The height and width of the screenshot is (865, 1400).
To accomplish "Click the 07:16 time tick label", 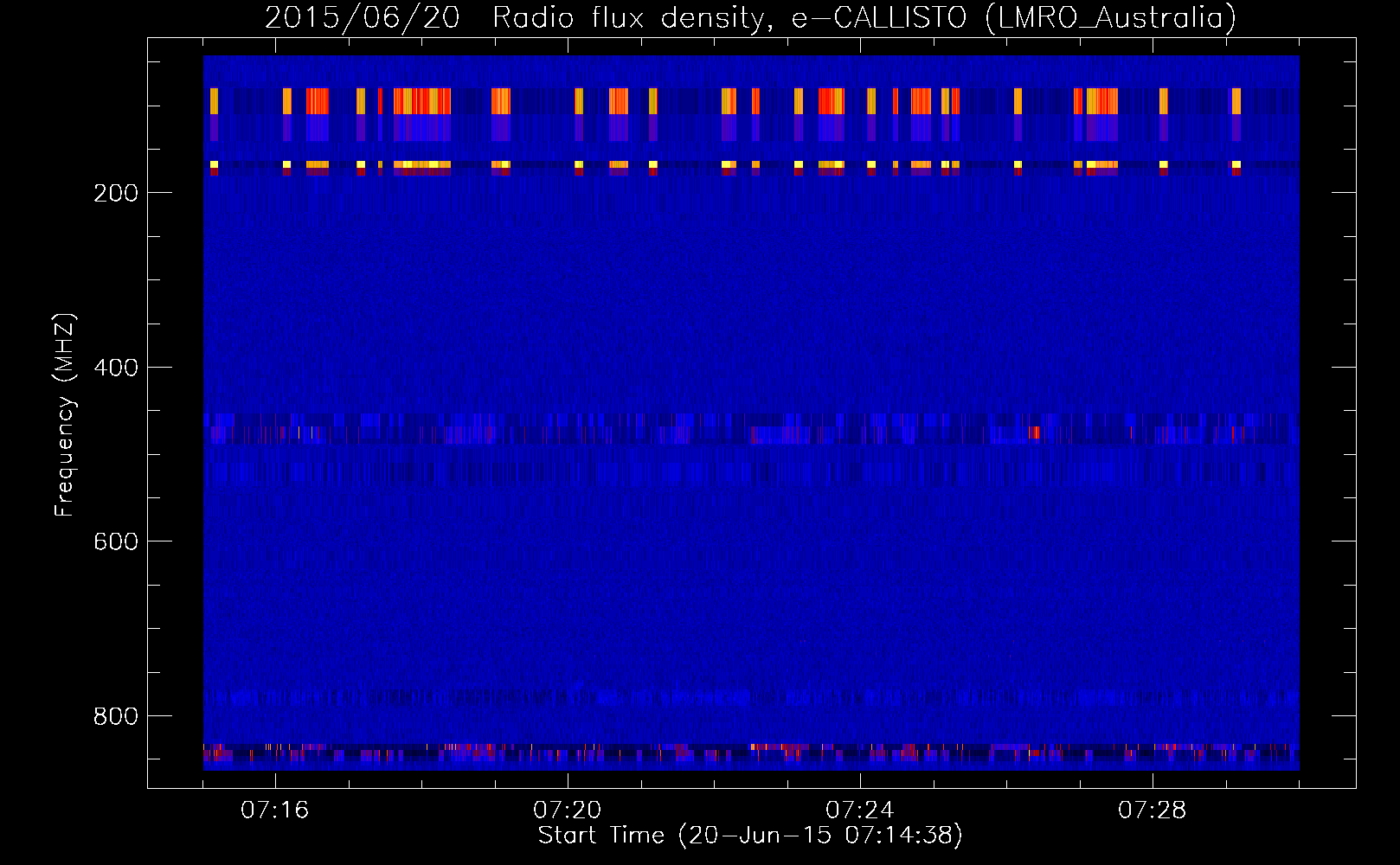I will (274, 810).
